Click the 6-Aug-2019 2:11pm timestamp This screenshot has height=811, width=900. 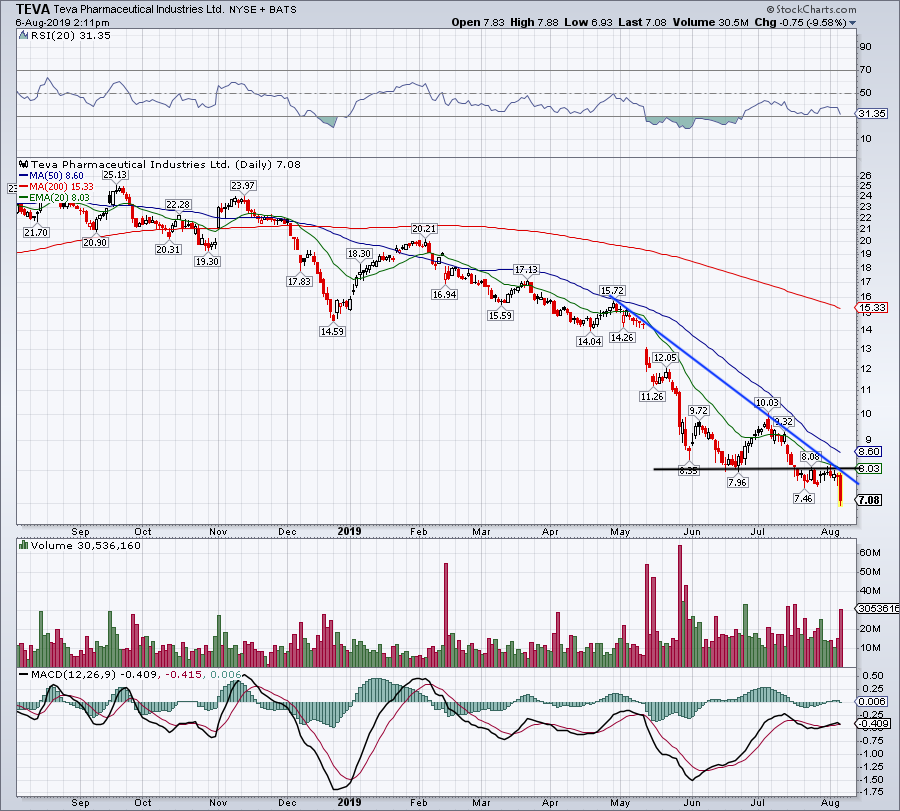point(62,23)
